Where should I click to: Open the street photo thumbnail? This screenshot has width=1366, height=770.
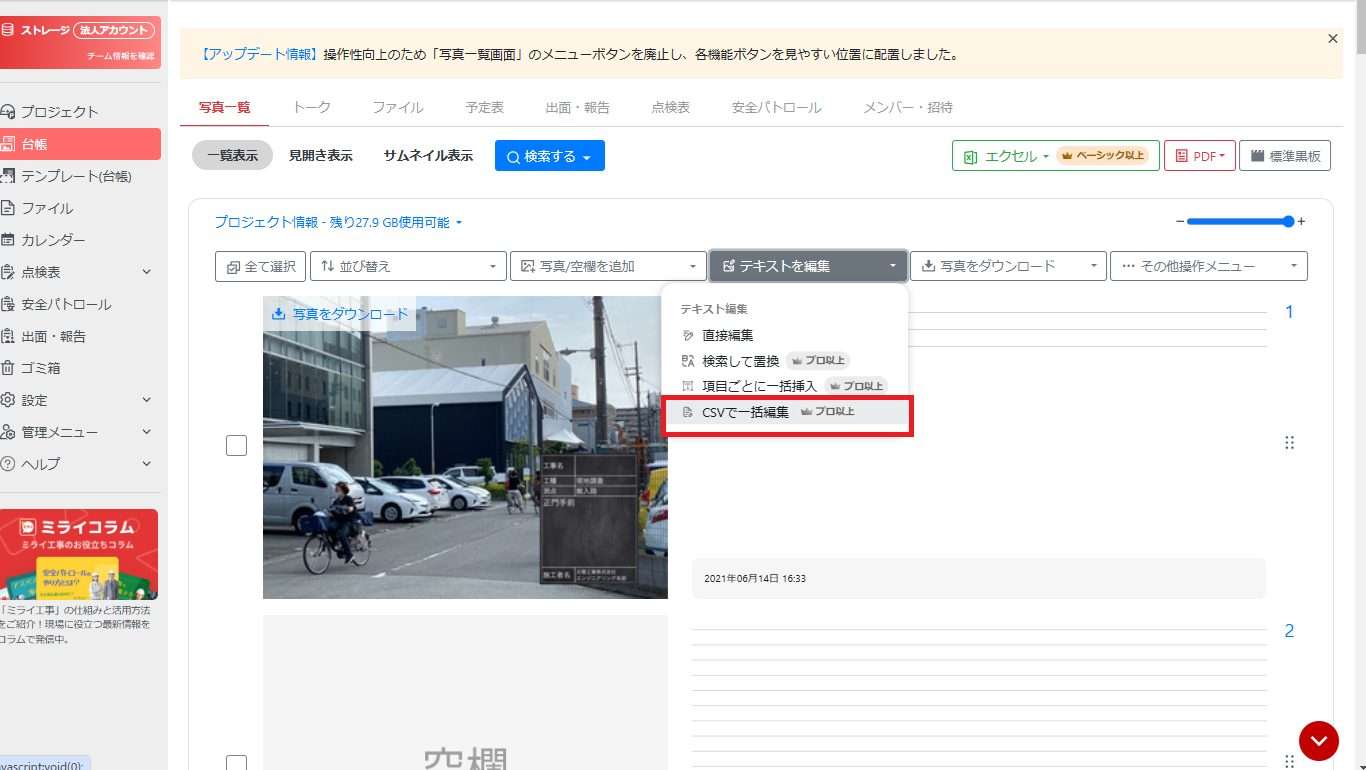[465, 447]
